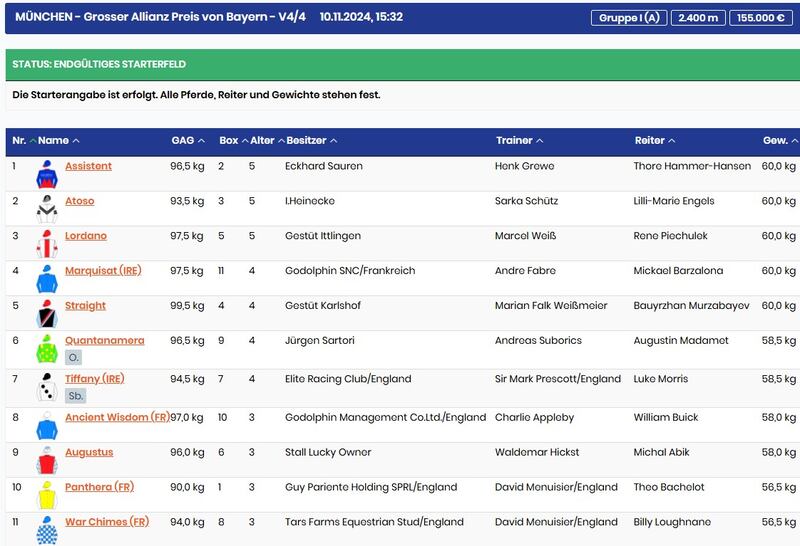Click Straight's black-red jockey silk icon

coord(47,314)
